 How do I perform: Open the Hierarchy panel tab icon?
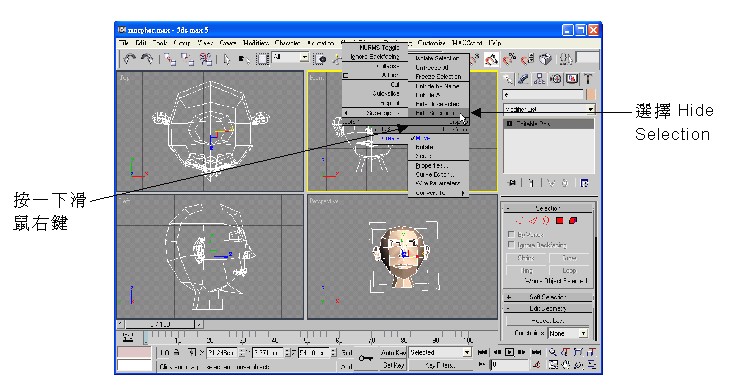tap(539, 79)
